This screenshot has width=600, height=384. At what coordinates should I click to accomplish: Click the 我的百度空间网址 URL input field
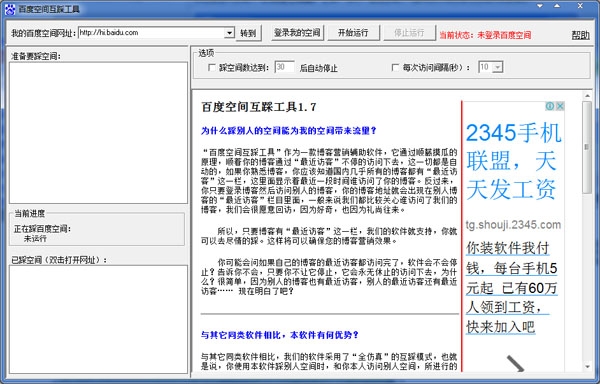point(152,33)
